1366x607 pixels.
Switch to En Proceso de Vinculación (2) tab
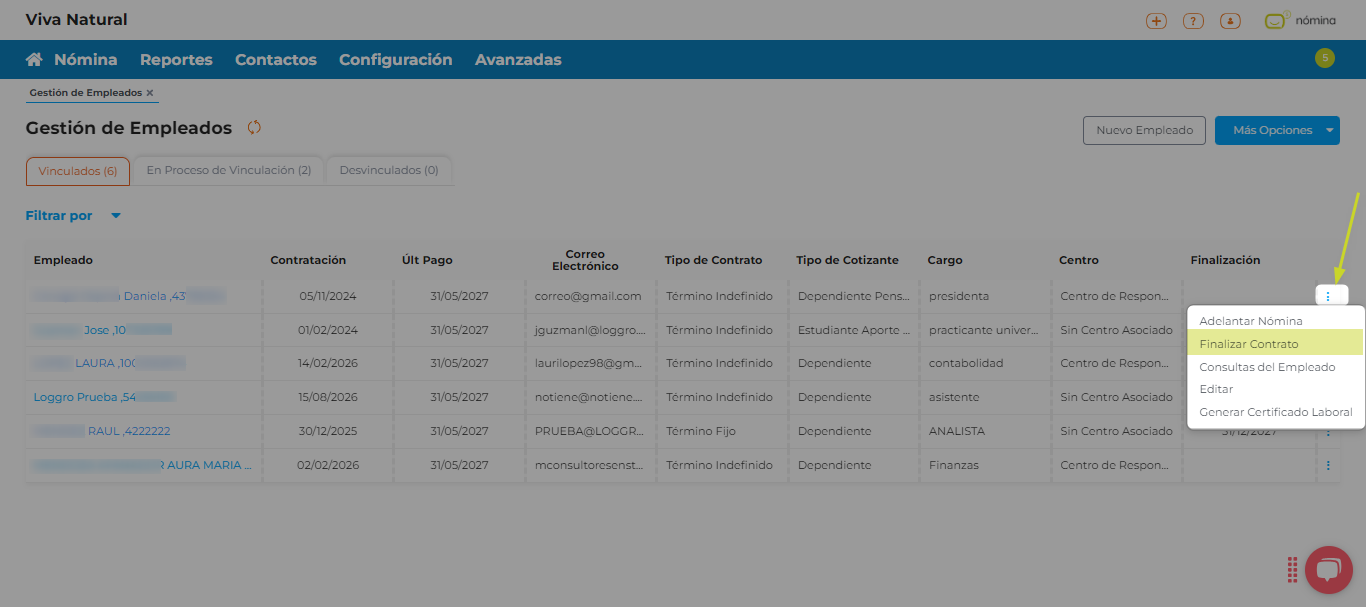click(229, 170)
